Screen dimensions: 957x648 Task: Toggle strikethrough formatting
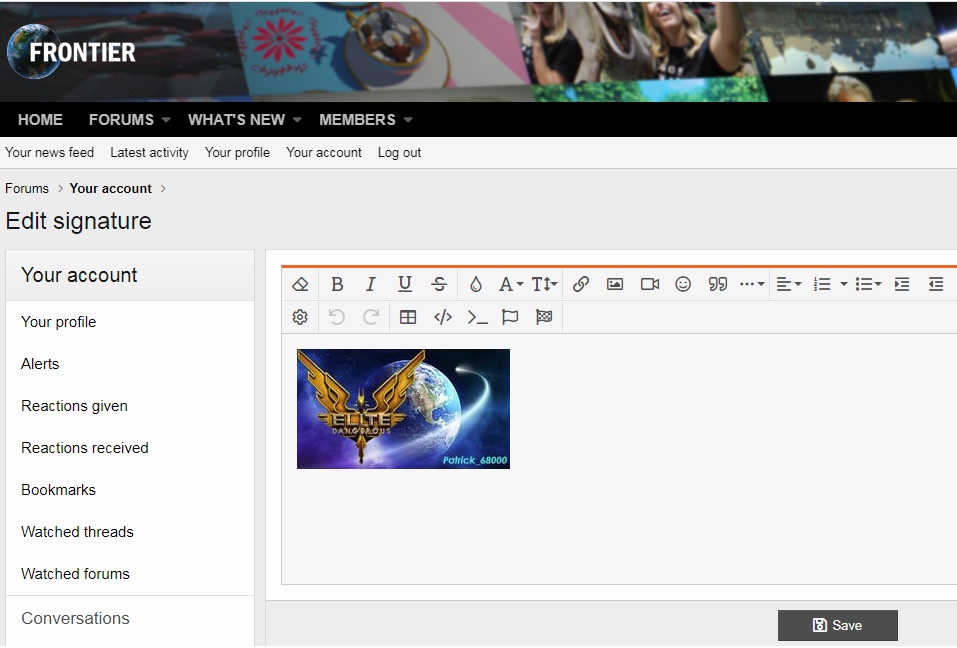[439, 284]
